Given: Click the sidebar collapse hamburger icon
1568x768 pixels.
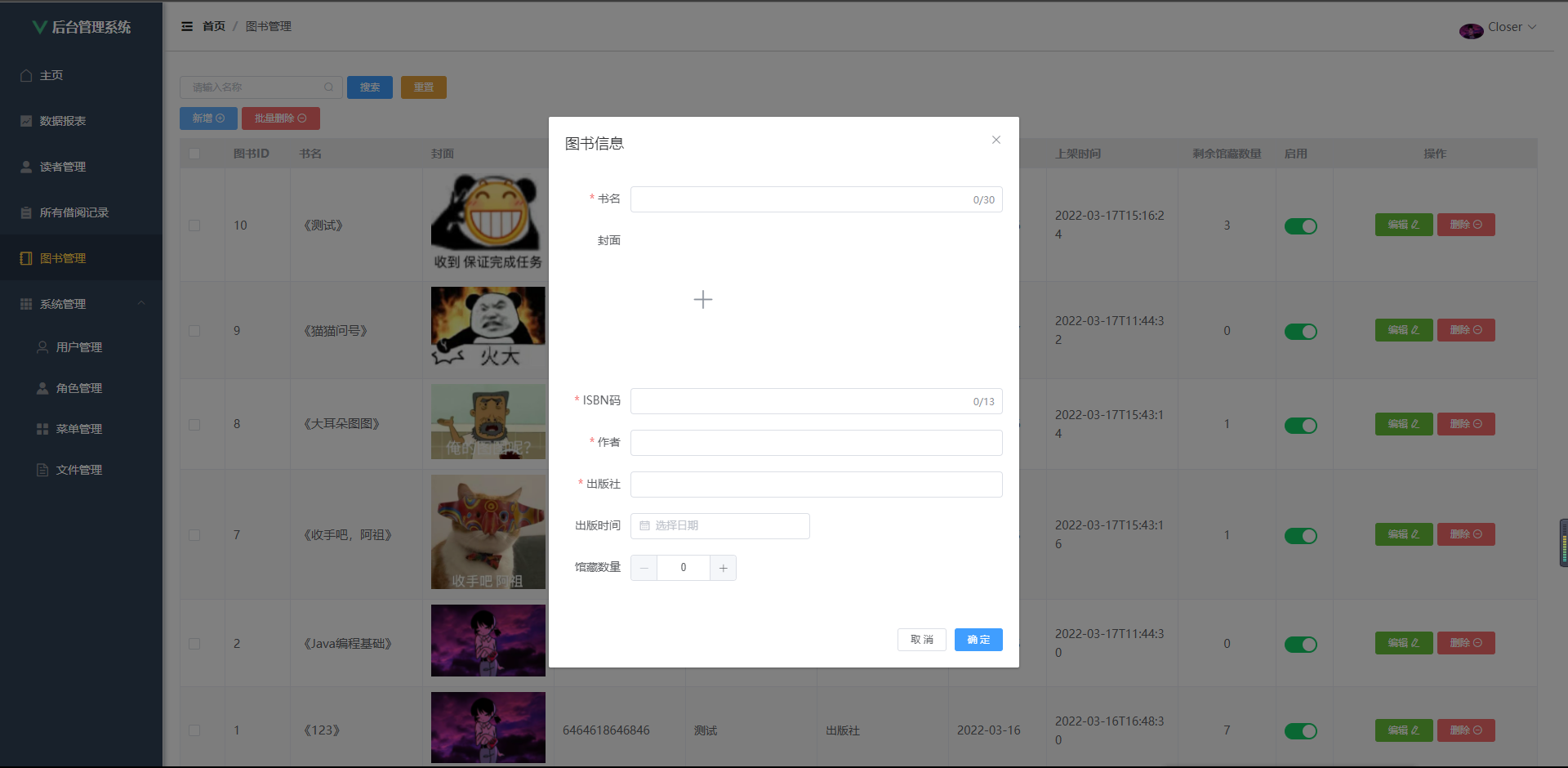Looking at the screenshot, I should click(187, 27).
